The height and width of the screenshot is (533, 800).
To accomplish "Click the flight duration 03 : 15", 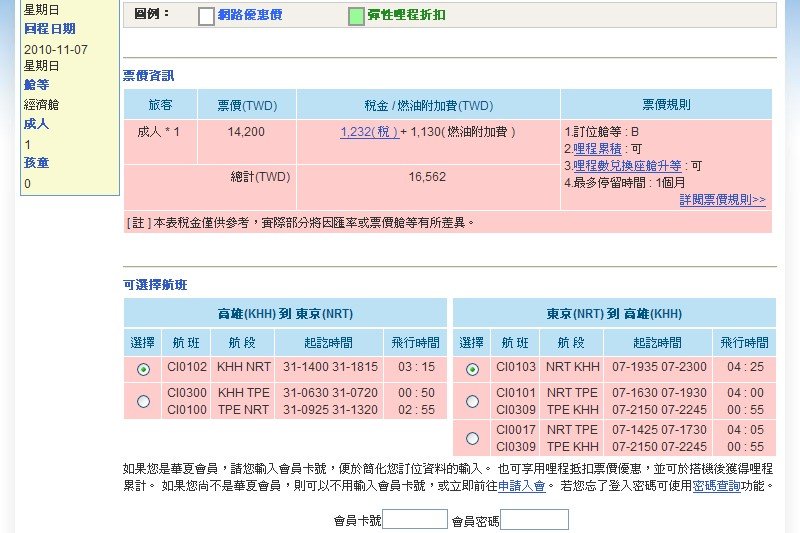I will 416,367.
